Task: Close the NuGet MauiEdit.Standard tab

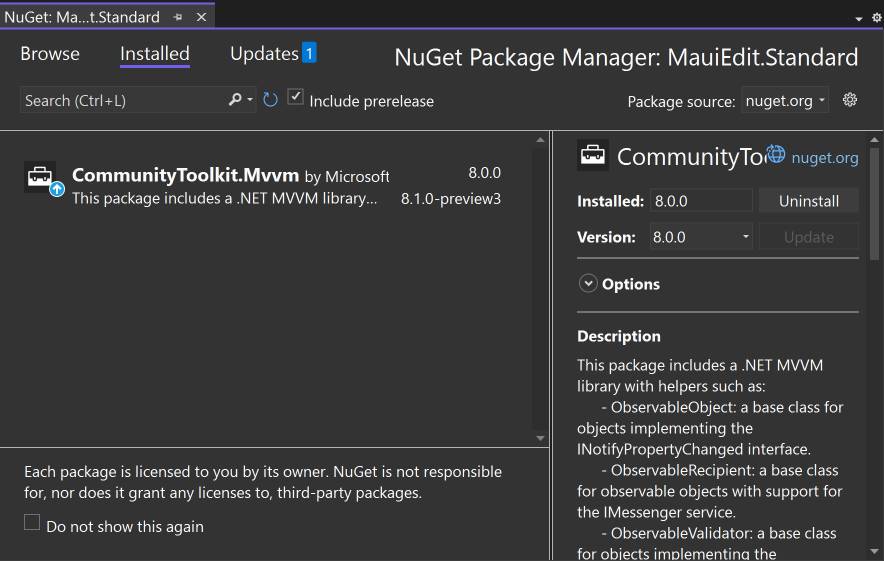Action: pyautogui.click(x=201, y=17)
